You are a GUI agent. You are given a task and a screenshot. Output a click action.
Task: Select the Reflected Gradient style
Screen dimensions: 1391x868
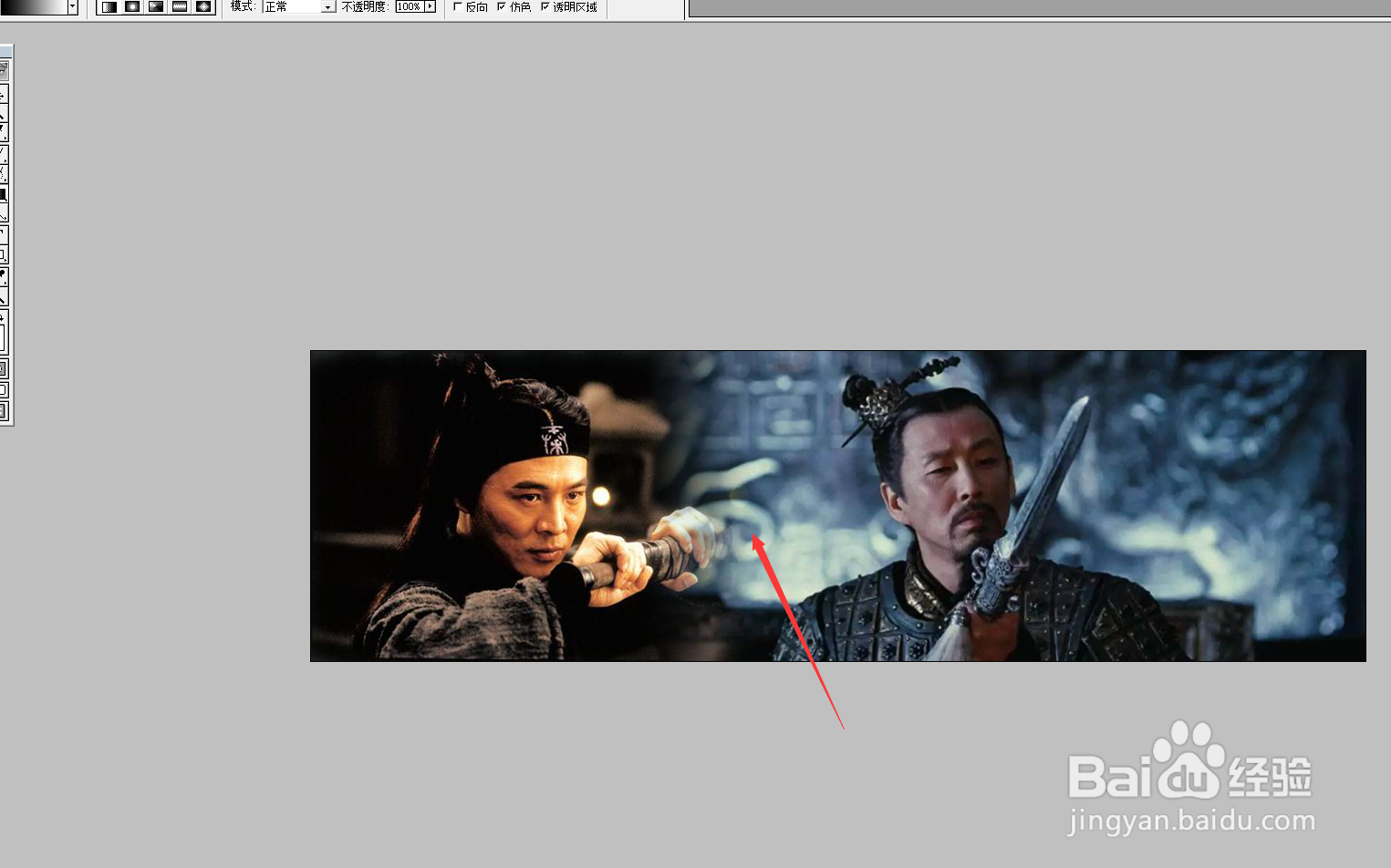[180, 6]
